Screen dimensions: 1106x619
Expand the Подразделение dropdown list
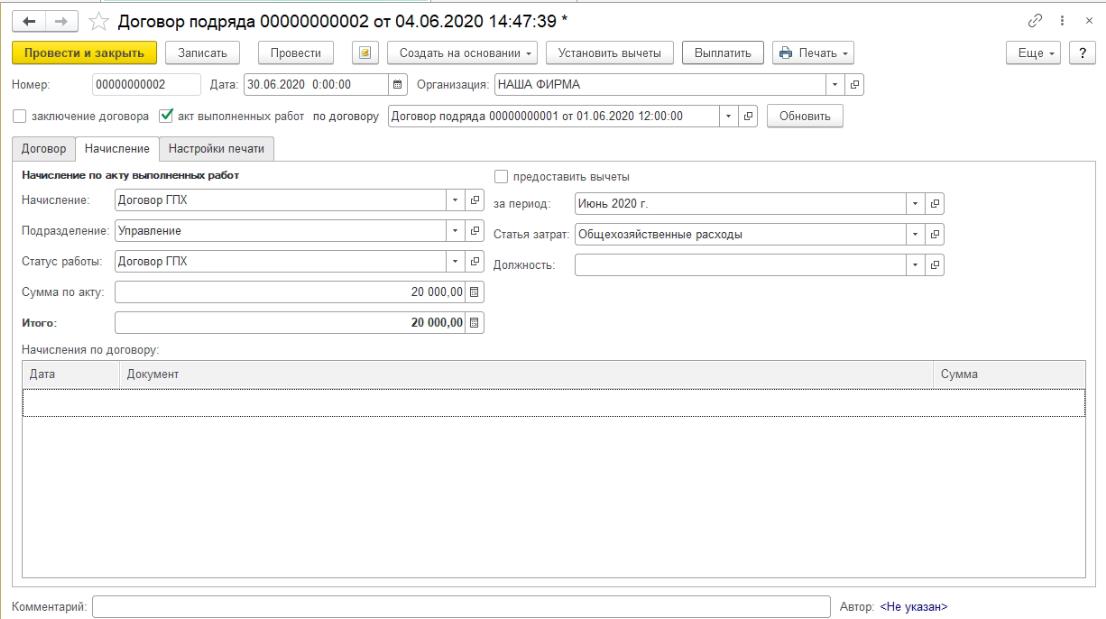click(455, 230)
